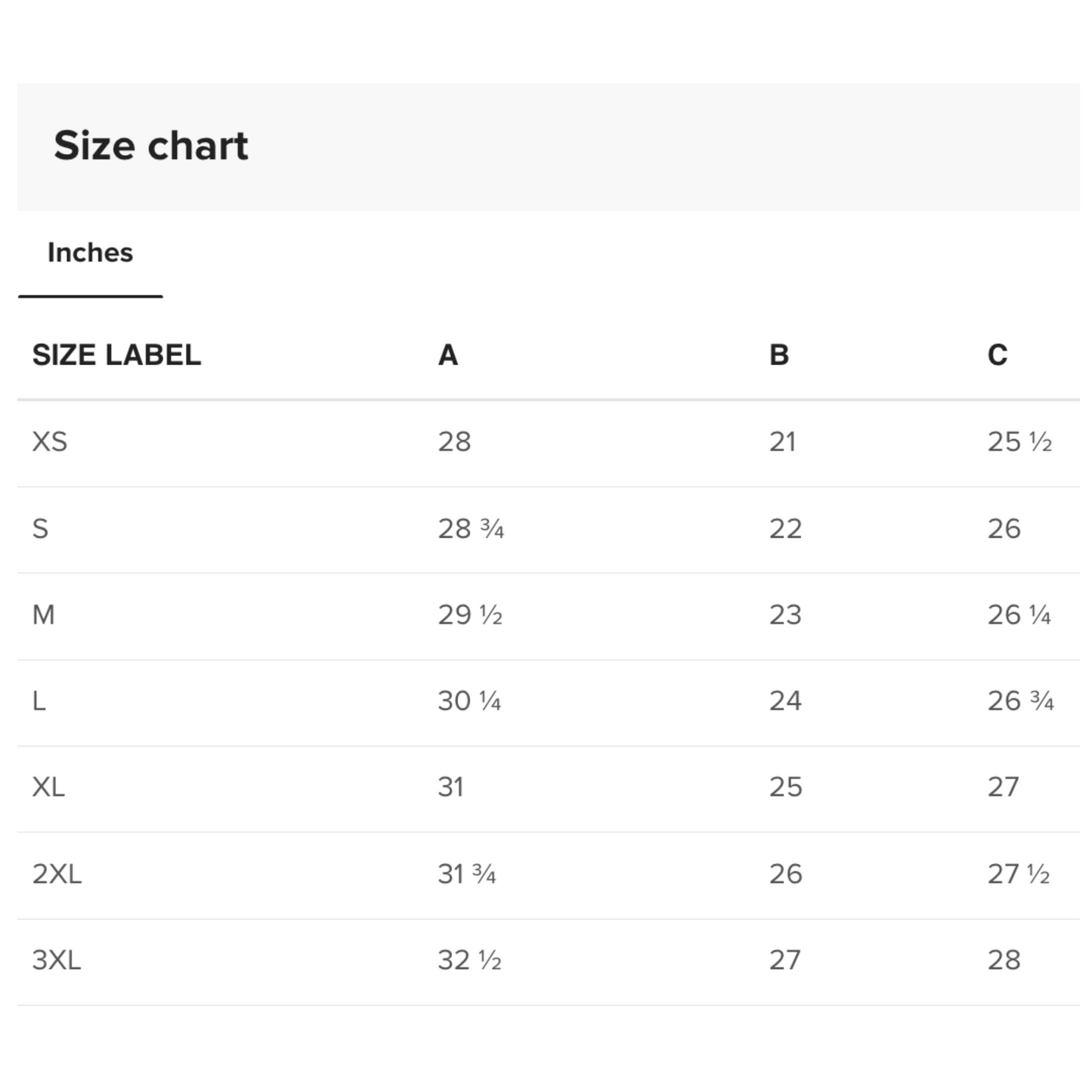Screen dimensions: 1092x1092
Task: Click the 31 ¾ value for 2XL
Action: (x=467, y=874)
